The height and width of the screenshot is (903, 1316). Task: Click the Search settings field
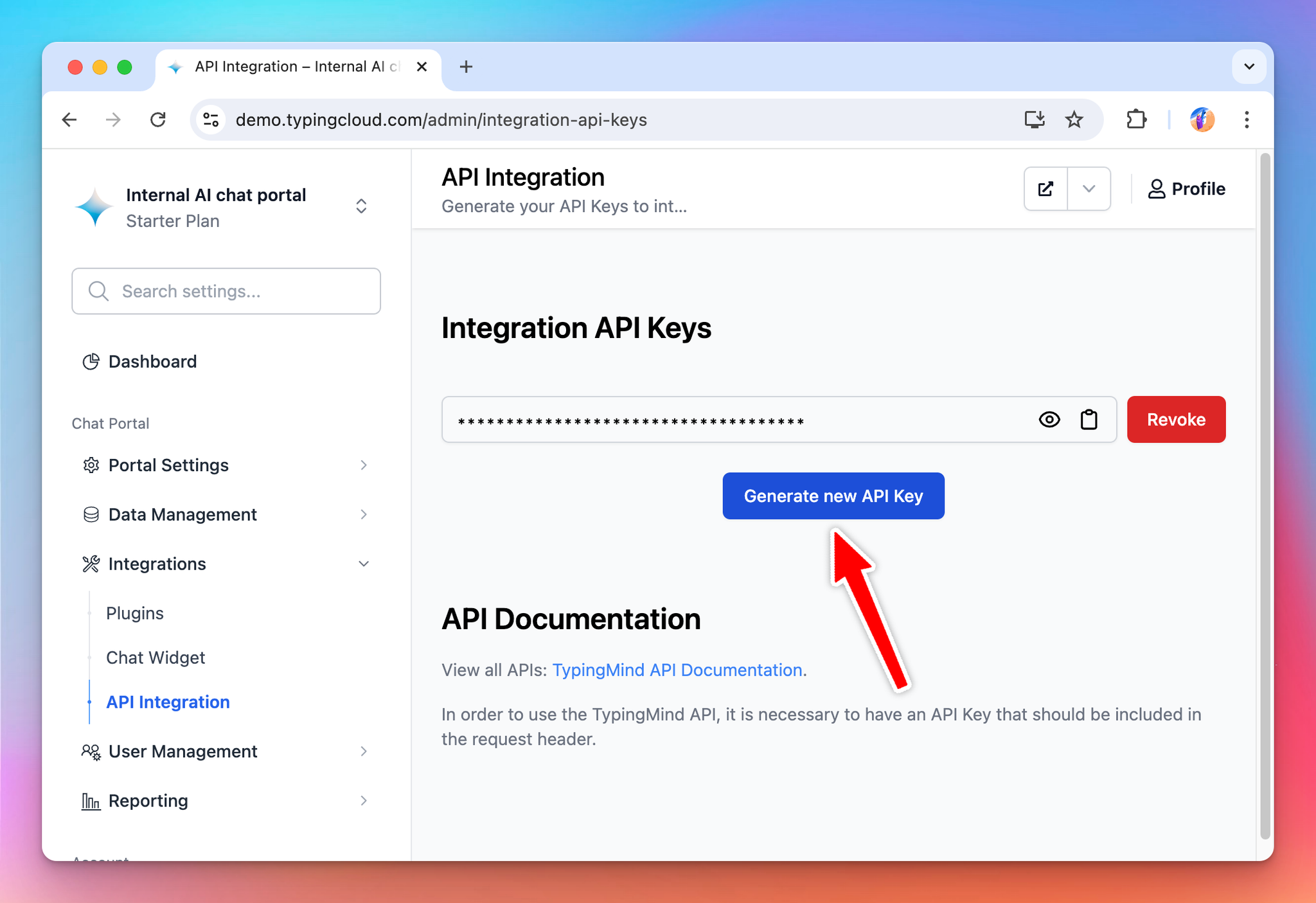coord(226,291)
